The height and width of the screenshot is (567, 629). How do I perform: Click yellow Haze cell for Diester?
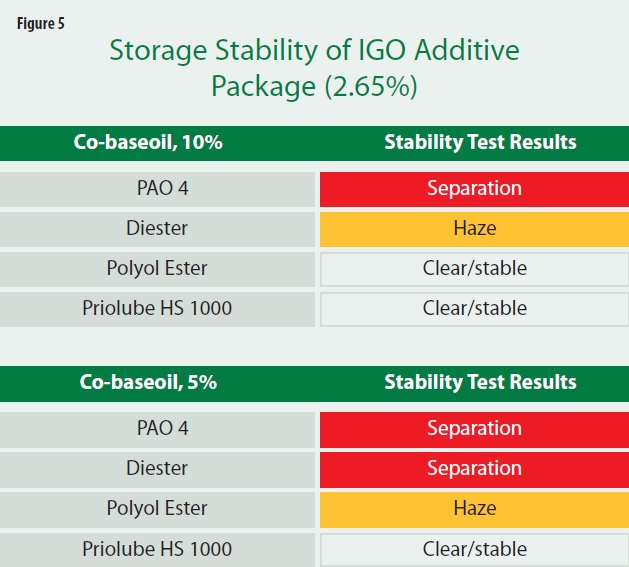(x=474, y=229)
